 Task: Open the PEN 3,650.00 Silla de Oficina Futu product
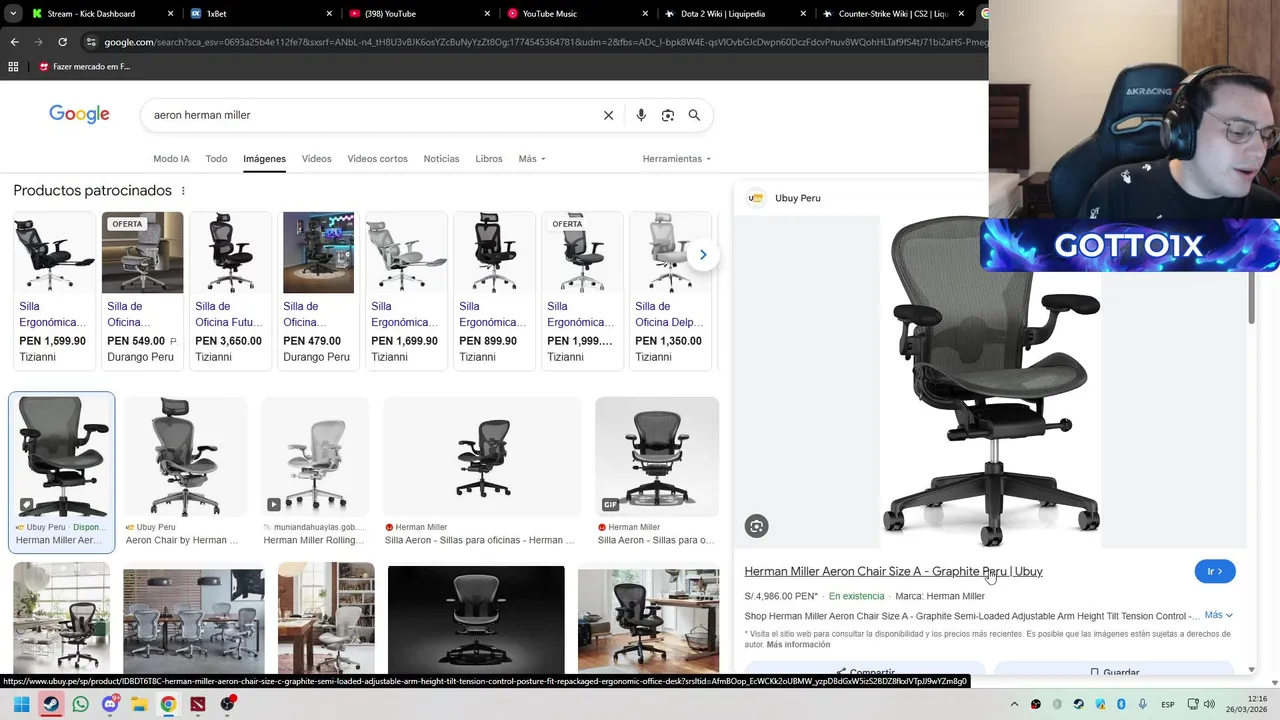point(230,290)
